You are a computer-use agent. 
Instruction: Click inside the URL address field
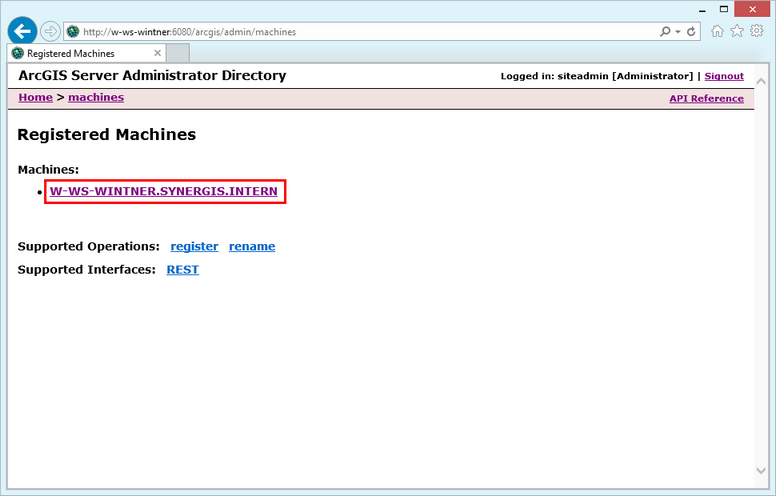point(360,32)
